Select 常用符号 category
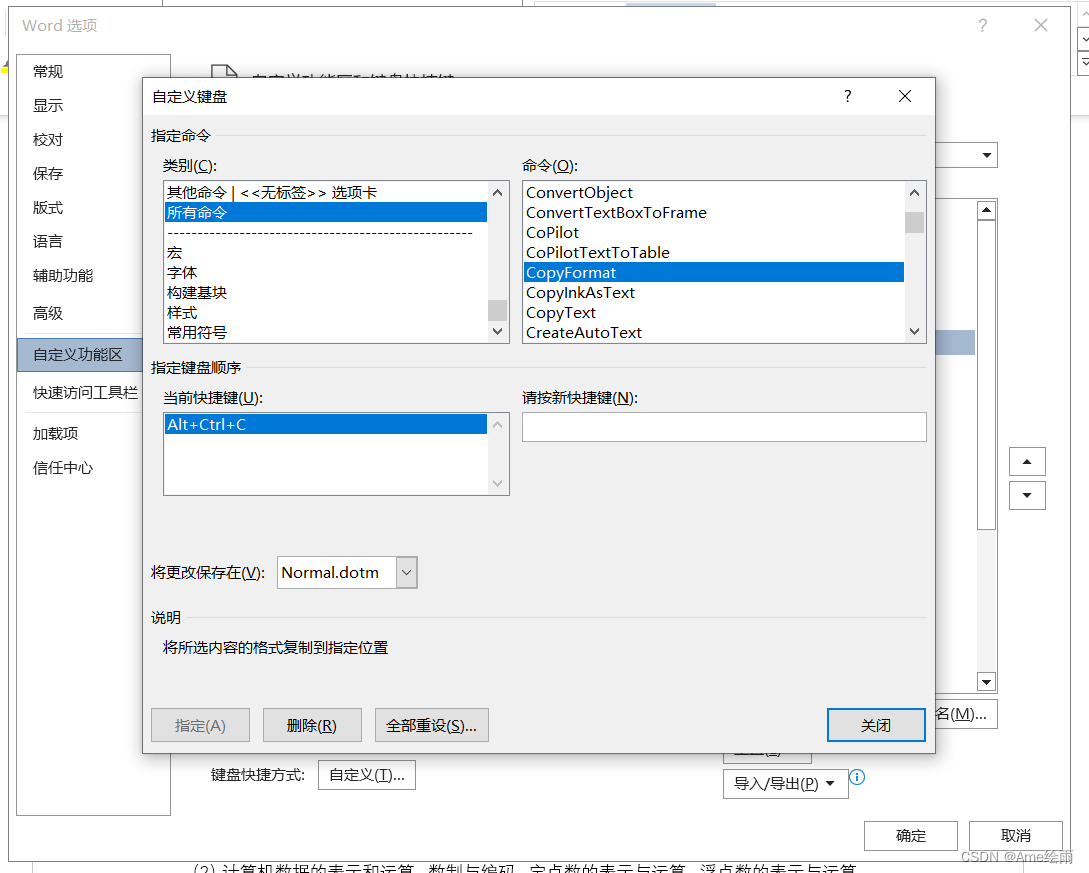This screenshot has height=873, width=1089. tap(326, 333)
